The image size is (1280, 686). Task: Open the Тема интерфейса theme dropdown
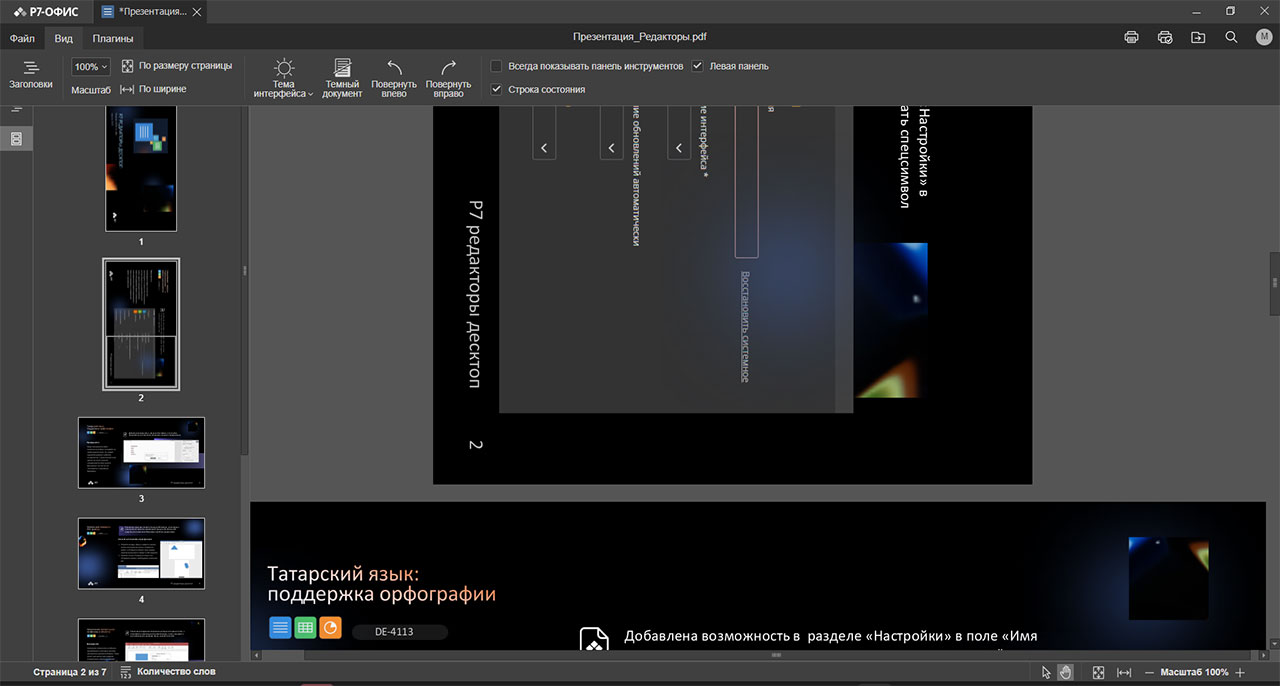click(283, 78)
